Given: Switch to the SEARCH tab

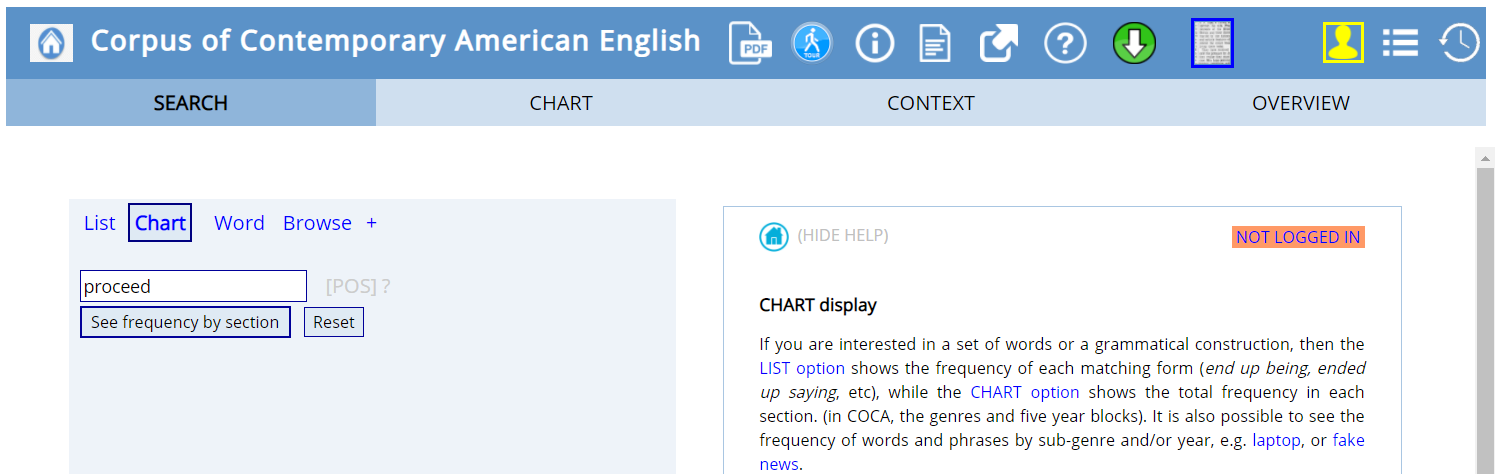Looking at the screenshot, I should pyautogui.click(x=191, y=103).
